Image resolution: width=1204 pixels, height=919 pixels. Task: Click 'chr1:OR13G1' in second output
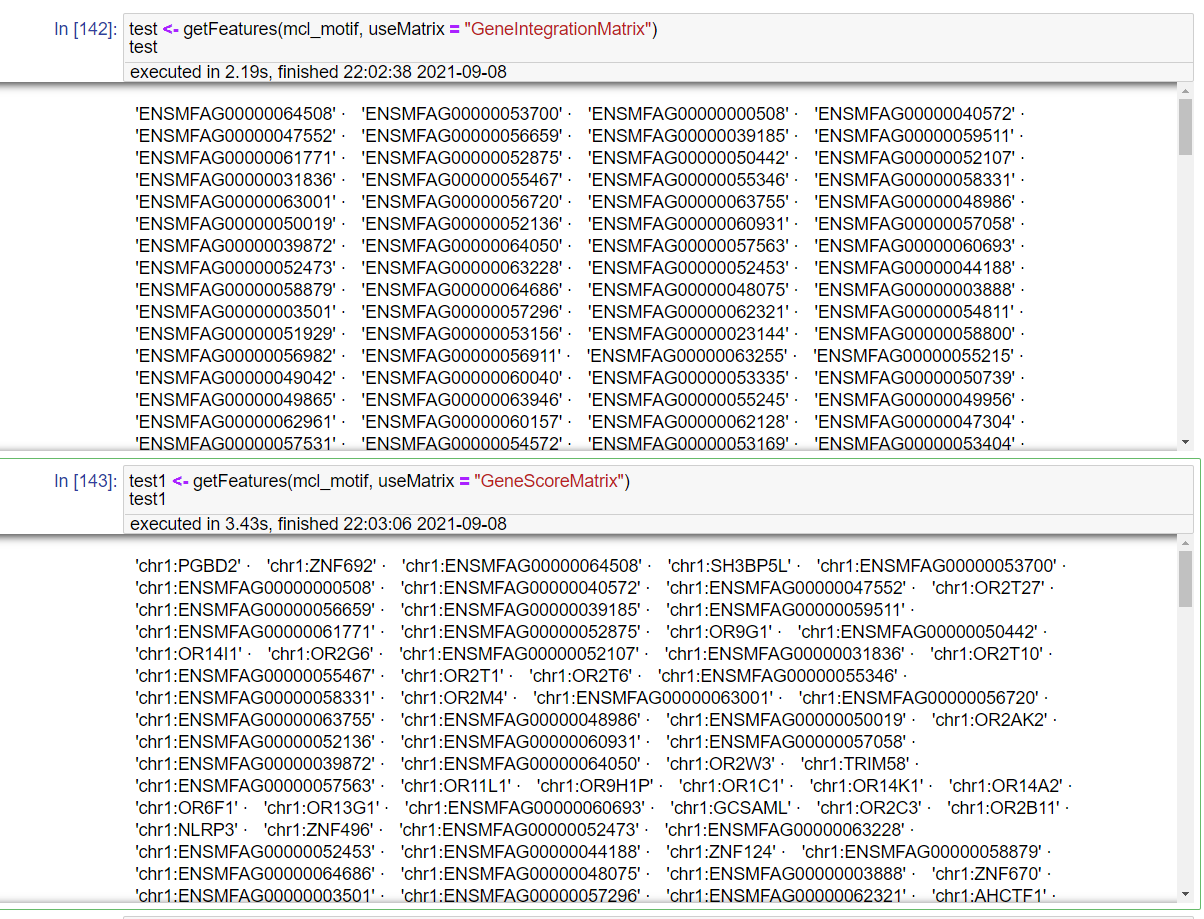click(322, 808)
